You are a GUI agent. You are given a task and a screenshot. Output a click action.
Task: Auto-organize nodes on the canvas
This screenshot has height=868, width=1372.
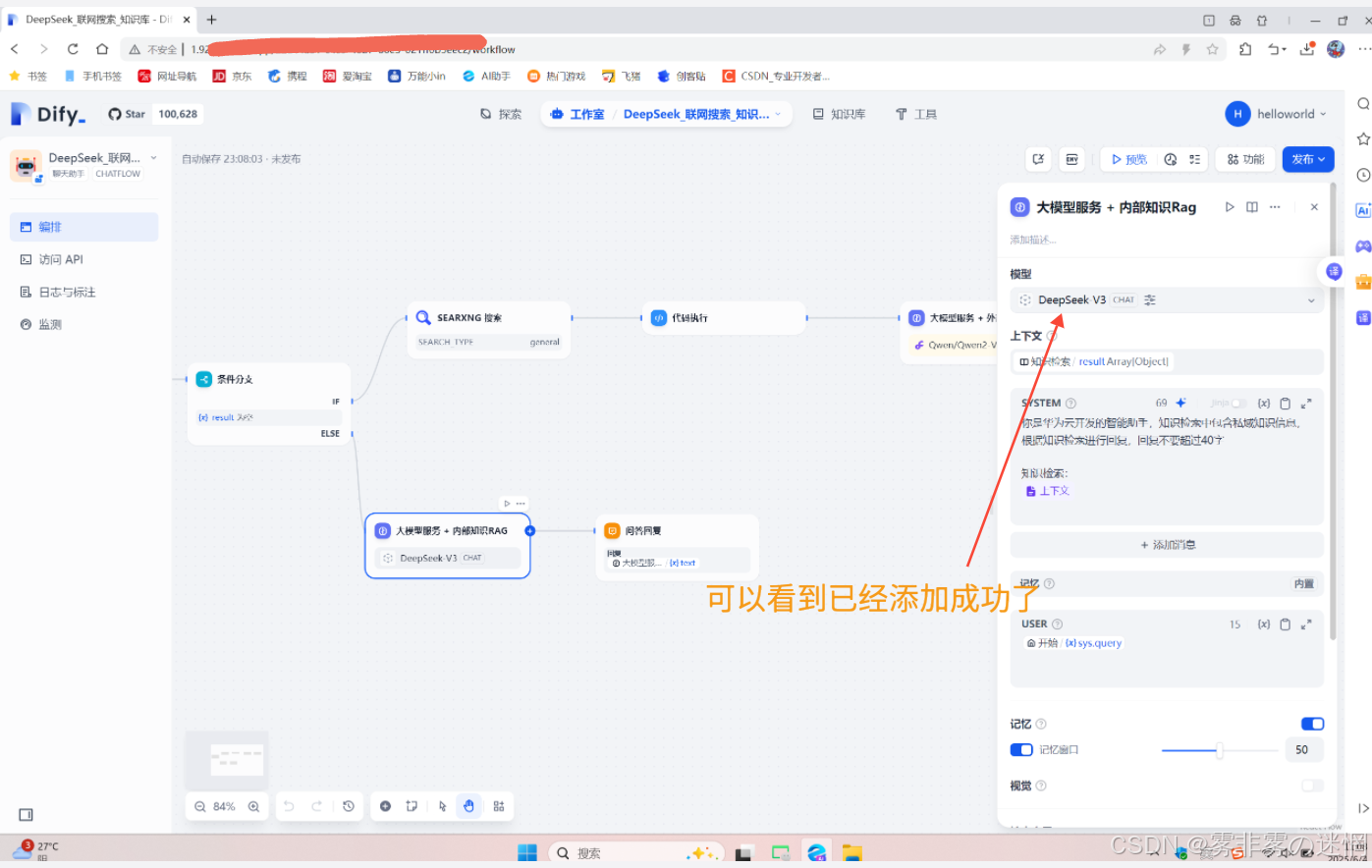tap(499, 806)
